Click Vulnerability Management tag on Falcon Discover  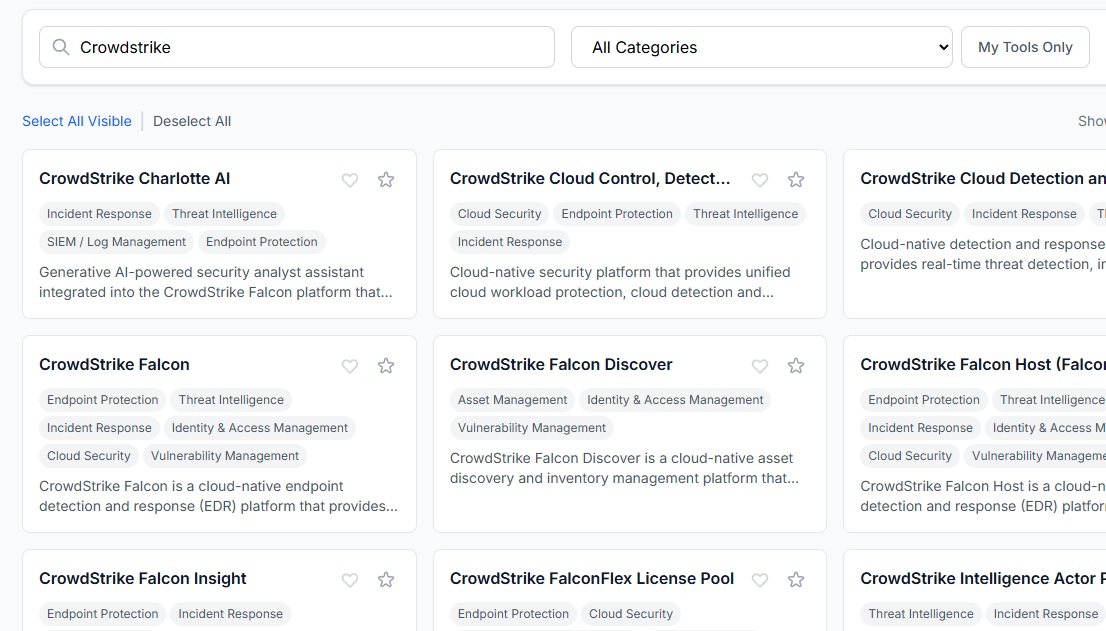point(532,428)
